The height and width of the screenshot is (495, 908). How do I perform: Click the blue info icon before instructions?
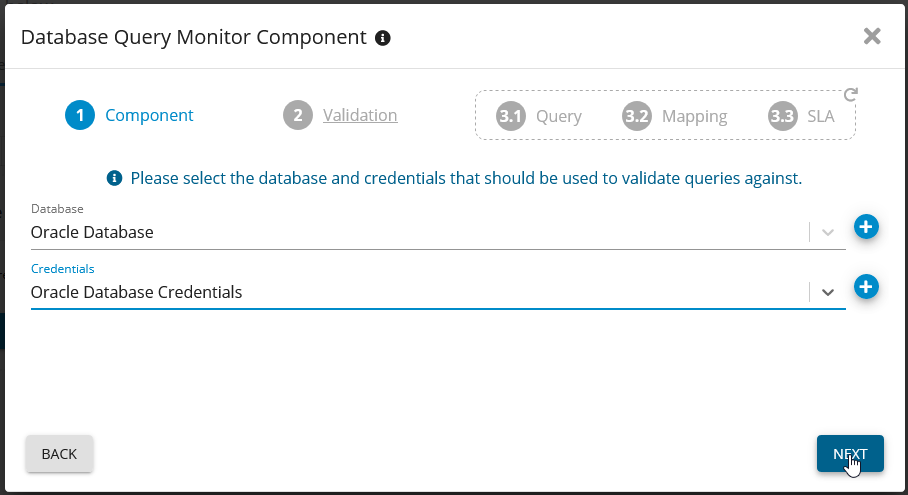click(x=114, y=179)
